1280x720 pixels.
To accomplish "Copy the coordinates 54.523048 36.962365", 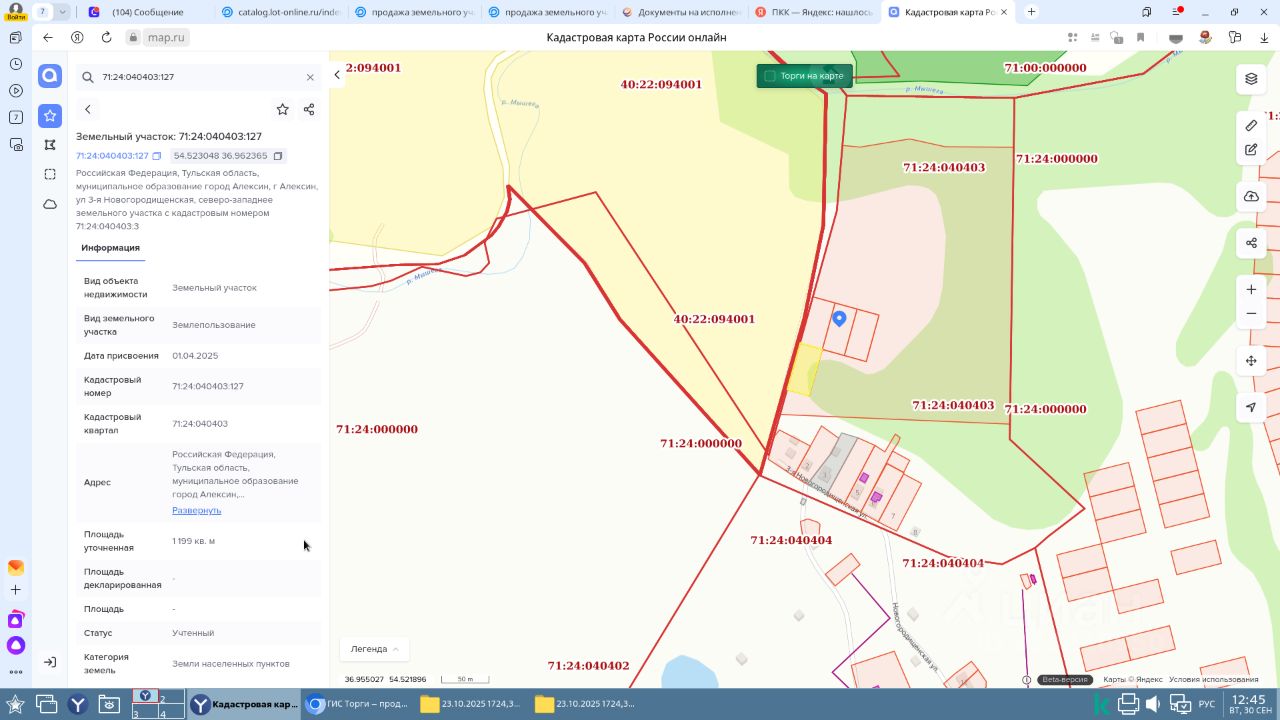I will click(x=278, y=156).
